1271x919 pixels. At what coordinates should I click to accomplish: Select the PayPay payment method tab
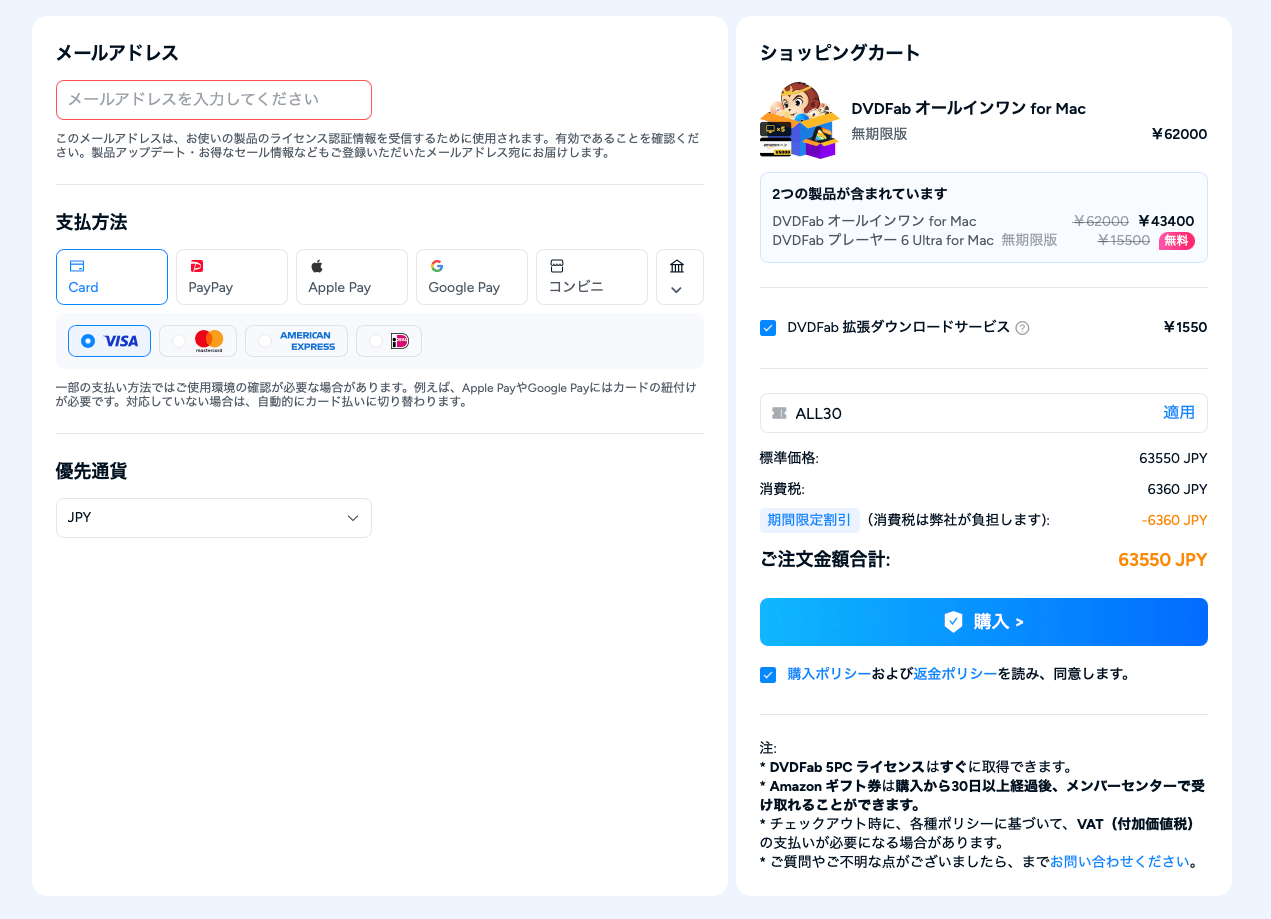[232, 277]
